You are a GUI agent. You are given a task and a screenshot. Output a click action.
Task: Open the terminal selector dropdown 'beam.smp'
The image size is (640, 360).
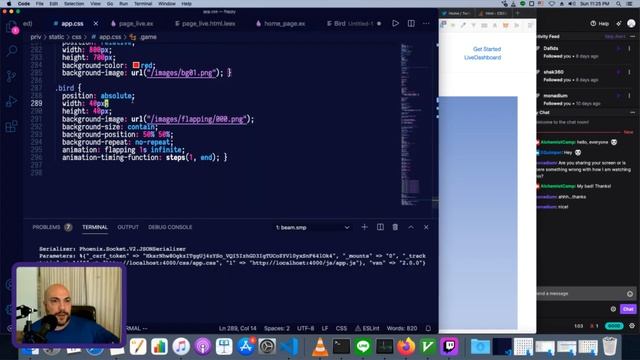click(312, 227)
